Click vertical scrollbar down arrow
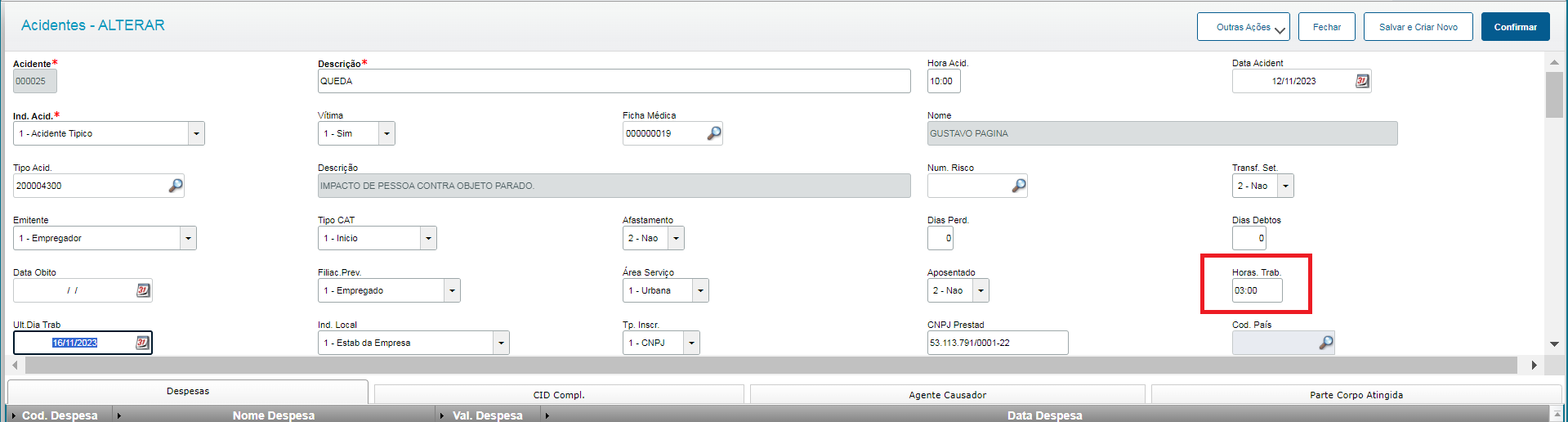1568x422 pixels. 1554,344
